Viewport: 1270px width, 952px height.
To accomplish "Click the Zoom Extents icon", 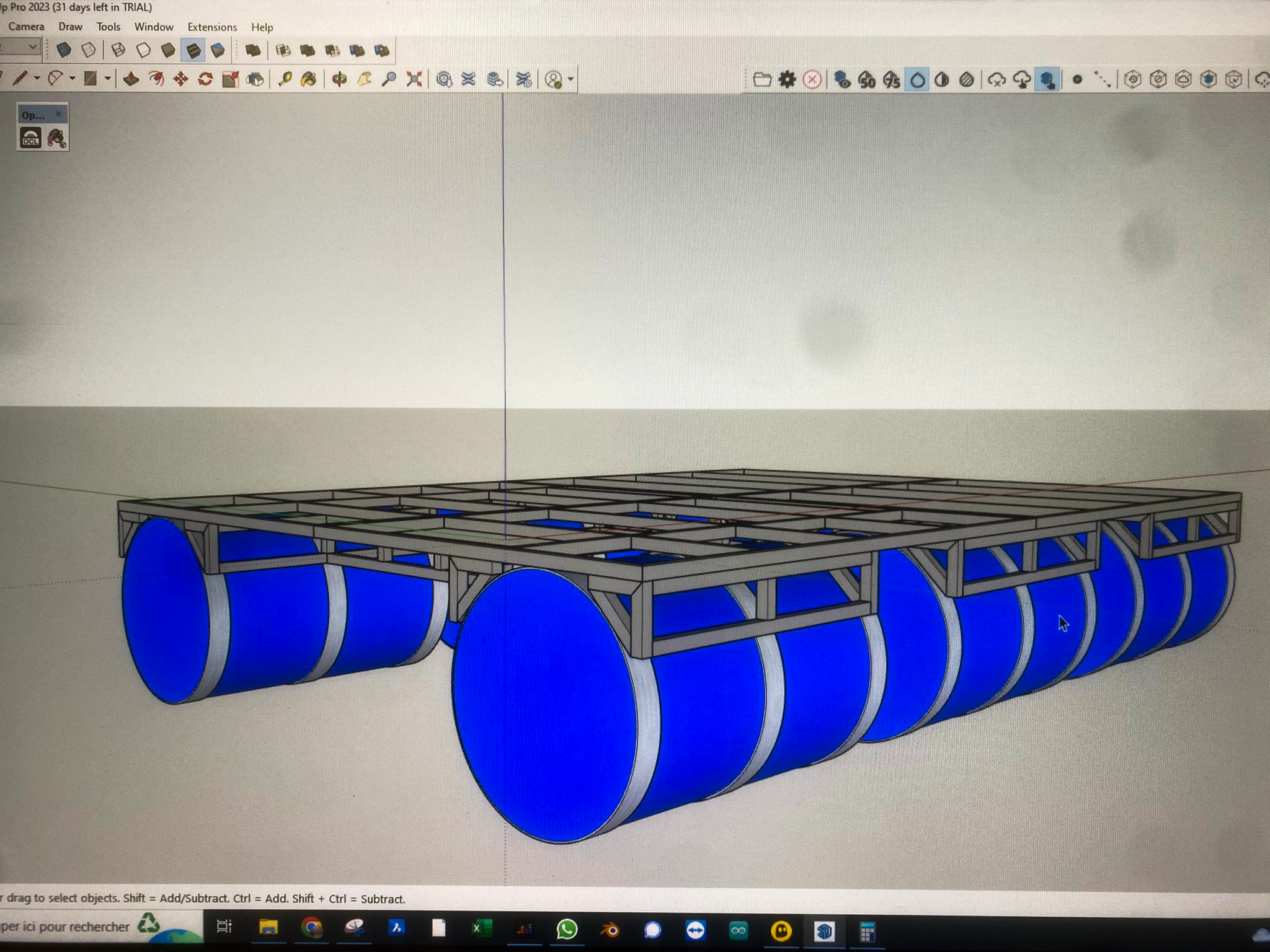I will coord(414,79).
